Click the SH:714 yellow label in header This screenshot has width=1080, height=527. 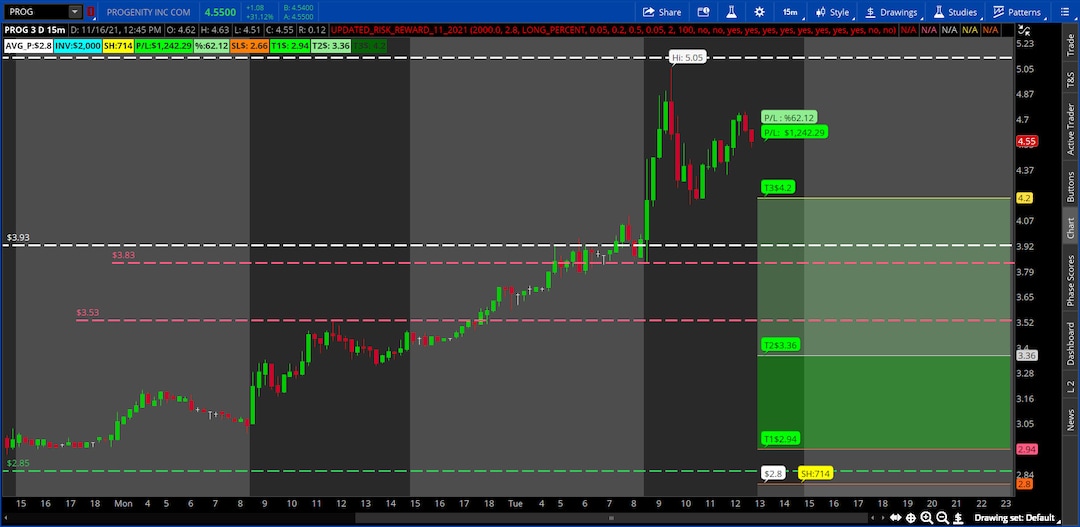118,45
